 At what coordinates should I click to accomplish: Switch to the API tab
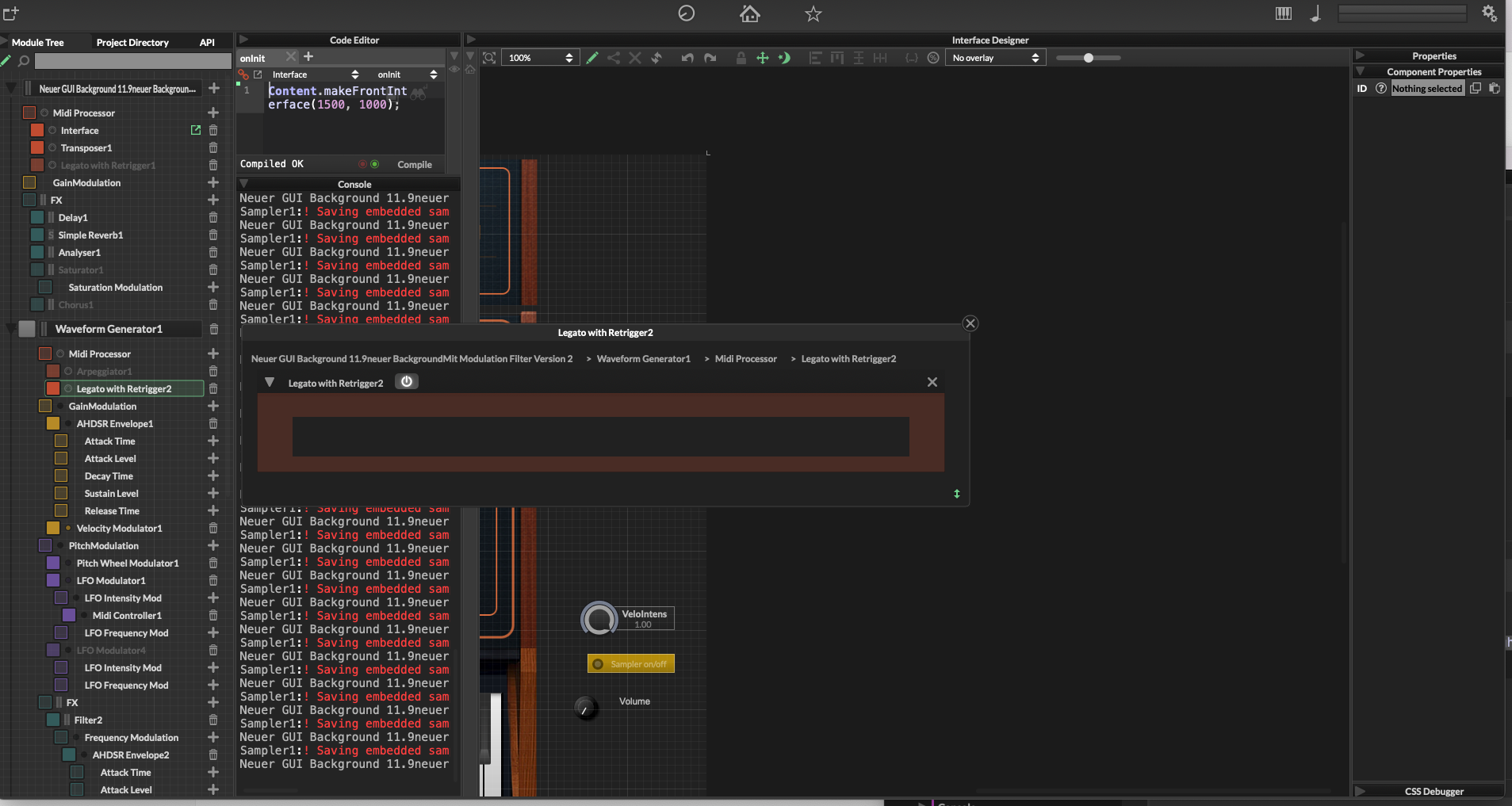[x=207, y=43]
